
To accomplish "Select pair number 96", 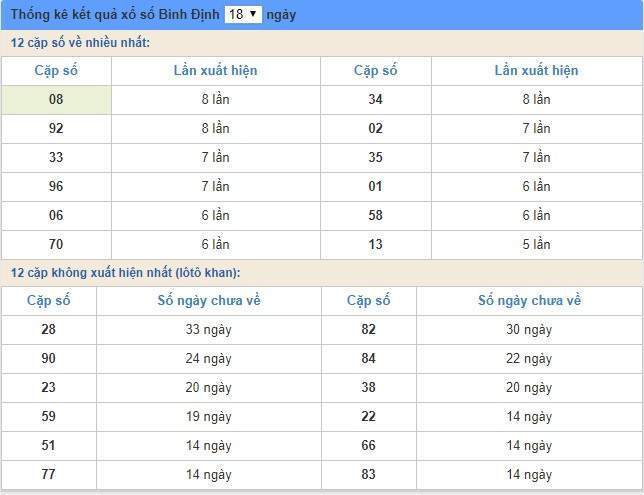I will click(56, 186).
